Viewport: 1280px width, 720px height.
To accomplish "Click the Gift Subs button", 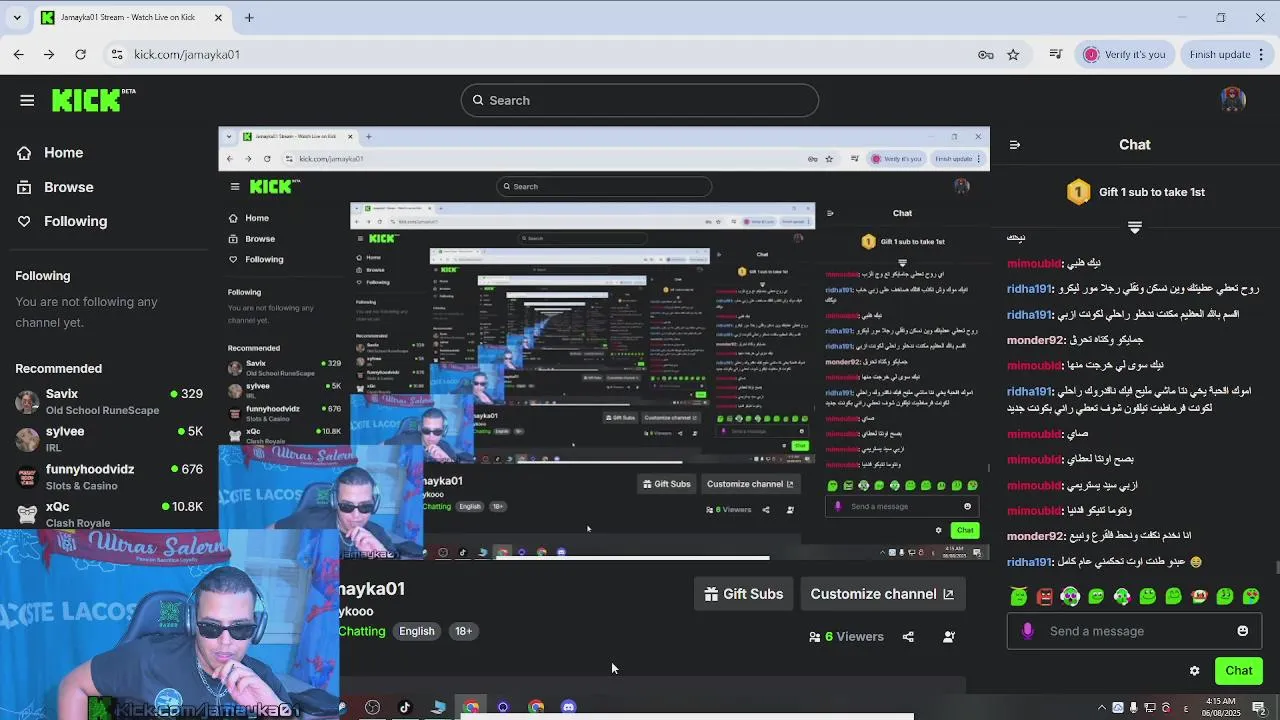I will [743, 594].
